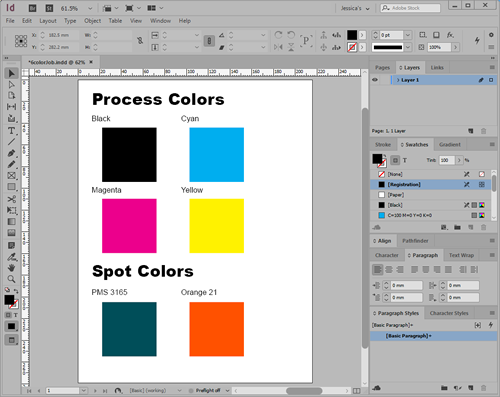Open the File menu
Image resolution: width=500 pixels, height=397 pixels.
coord(10,21)
